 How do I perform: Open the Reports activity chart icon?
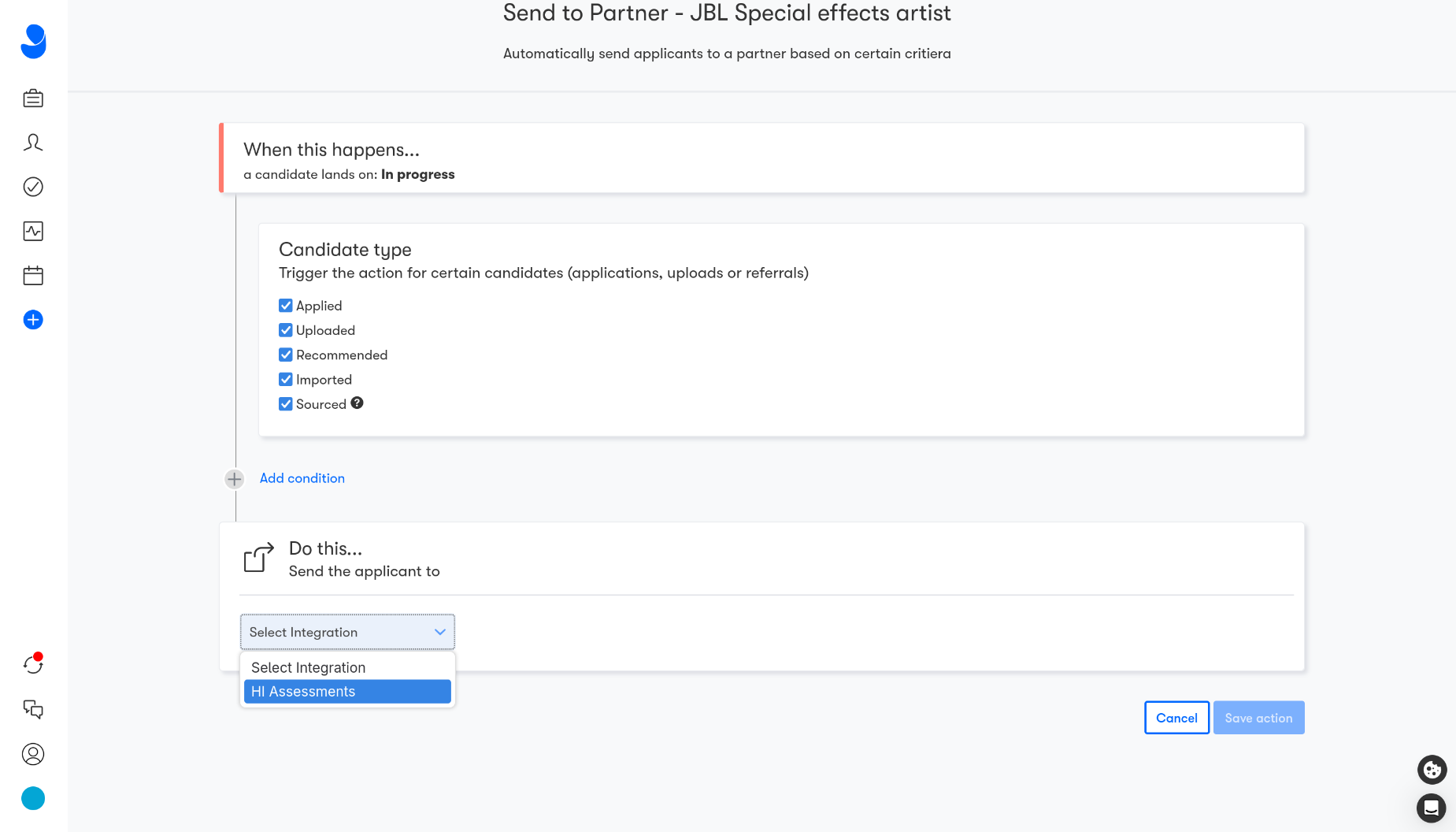coord(33,231)
